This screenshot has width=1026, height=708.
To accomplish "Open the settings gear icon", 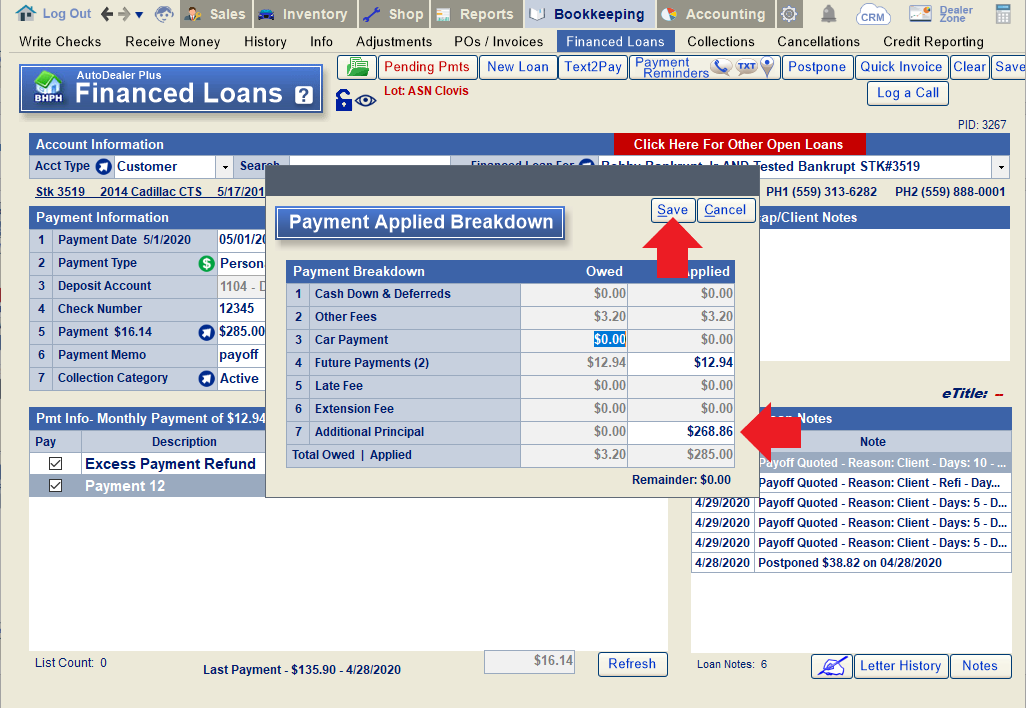I will pyautogui.click(x=789, y=14).
